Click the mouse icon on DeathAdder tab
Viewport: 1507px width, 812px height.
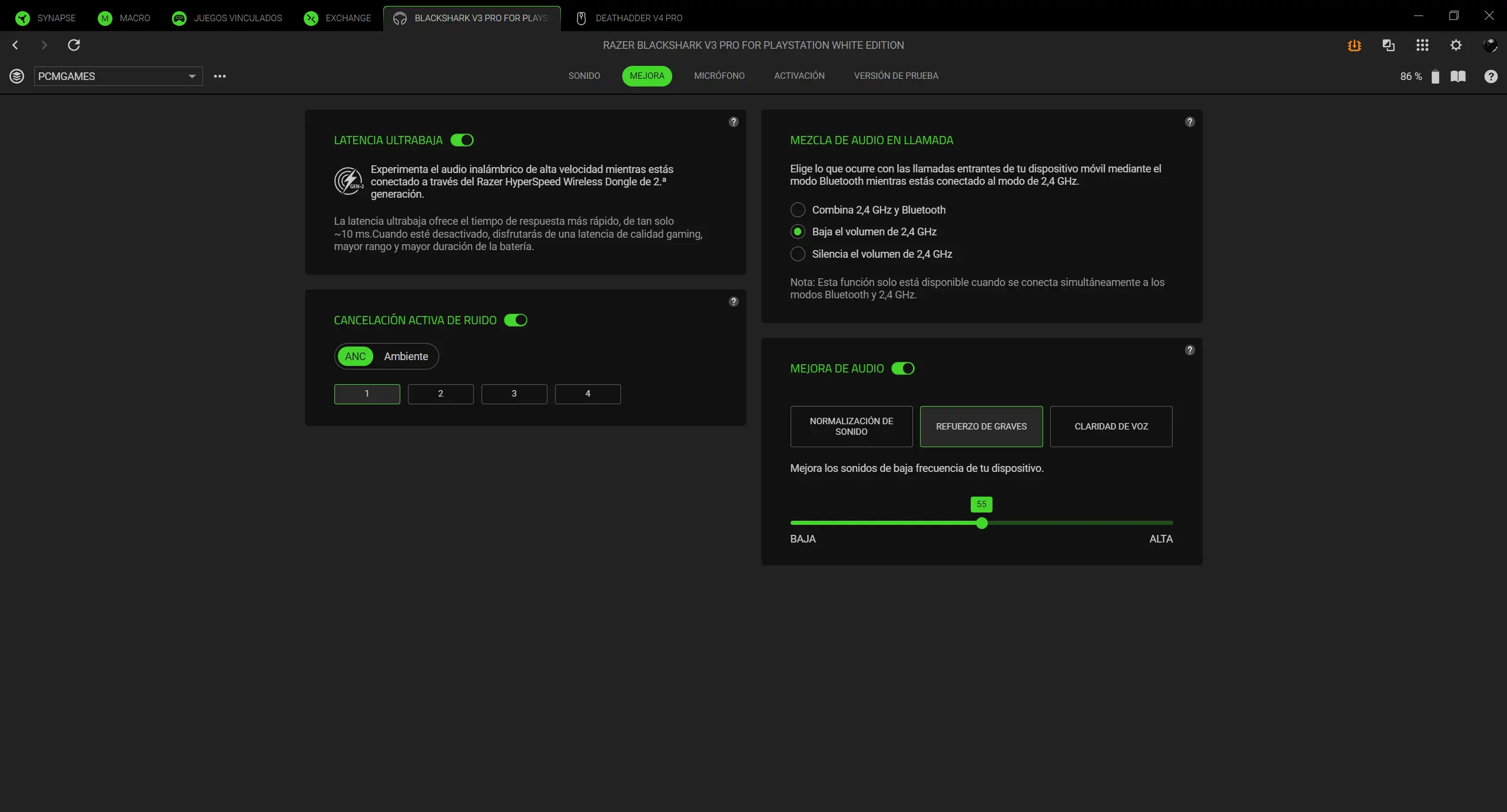coord(581,18)
